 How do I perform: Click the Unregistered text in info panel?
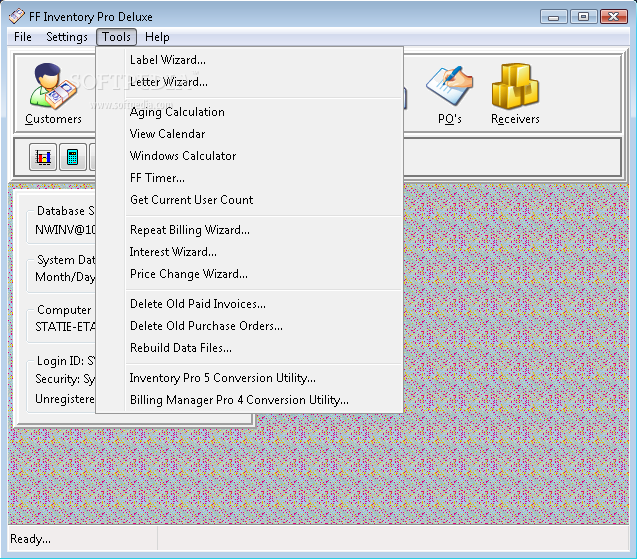coord(65,399)
